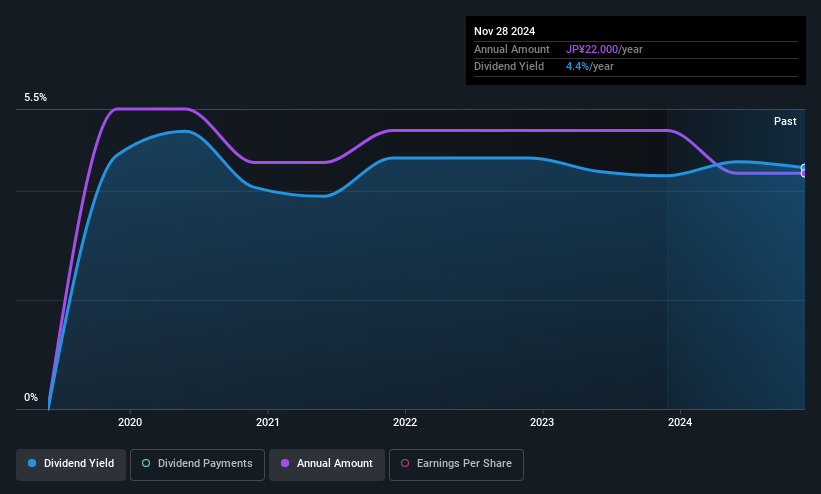Click the 2021 x-axis label
The width and height of the screenshot is (821, 494).
tap(268, 422)
